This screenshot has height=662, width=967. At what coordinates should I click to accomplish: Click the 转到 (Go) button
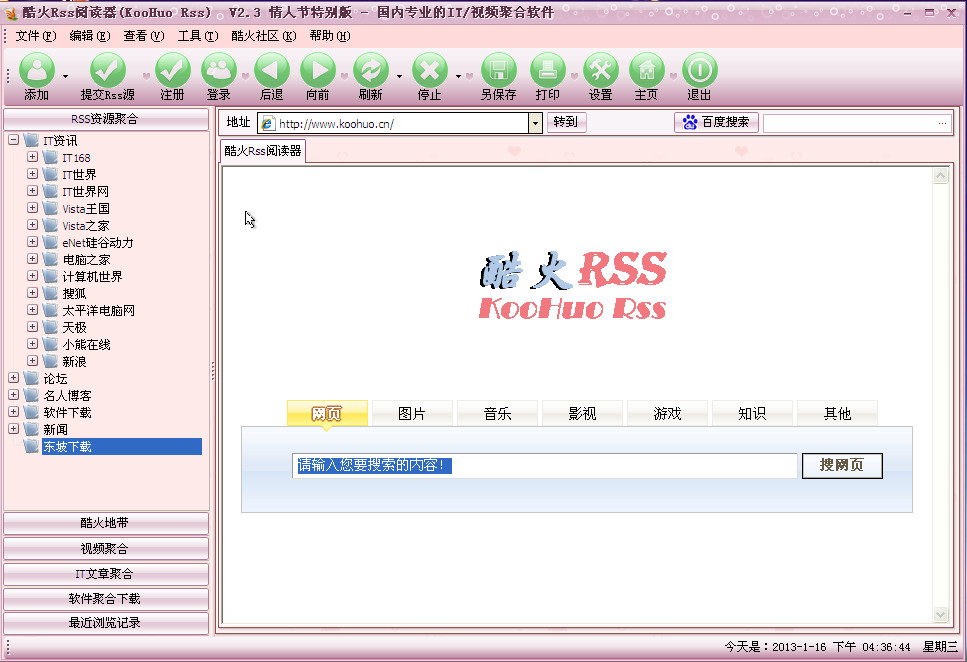coord(566,122)
